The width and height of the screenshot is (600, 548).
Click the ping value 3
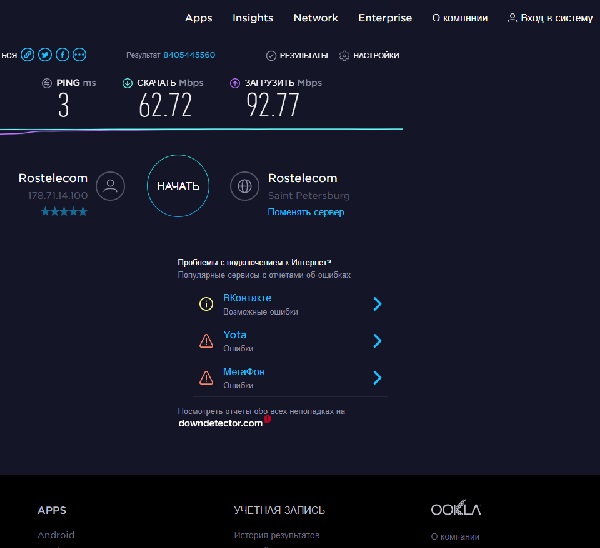click(64, 105)
